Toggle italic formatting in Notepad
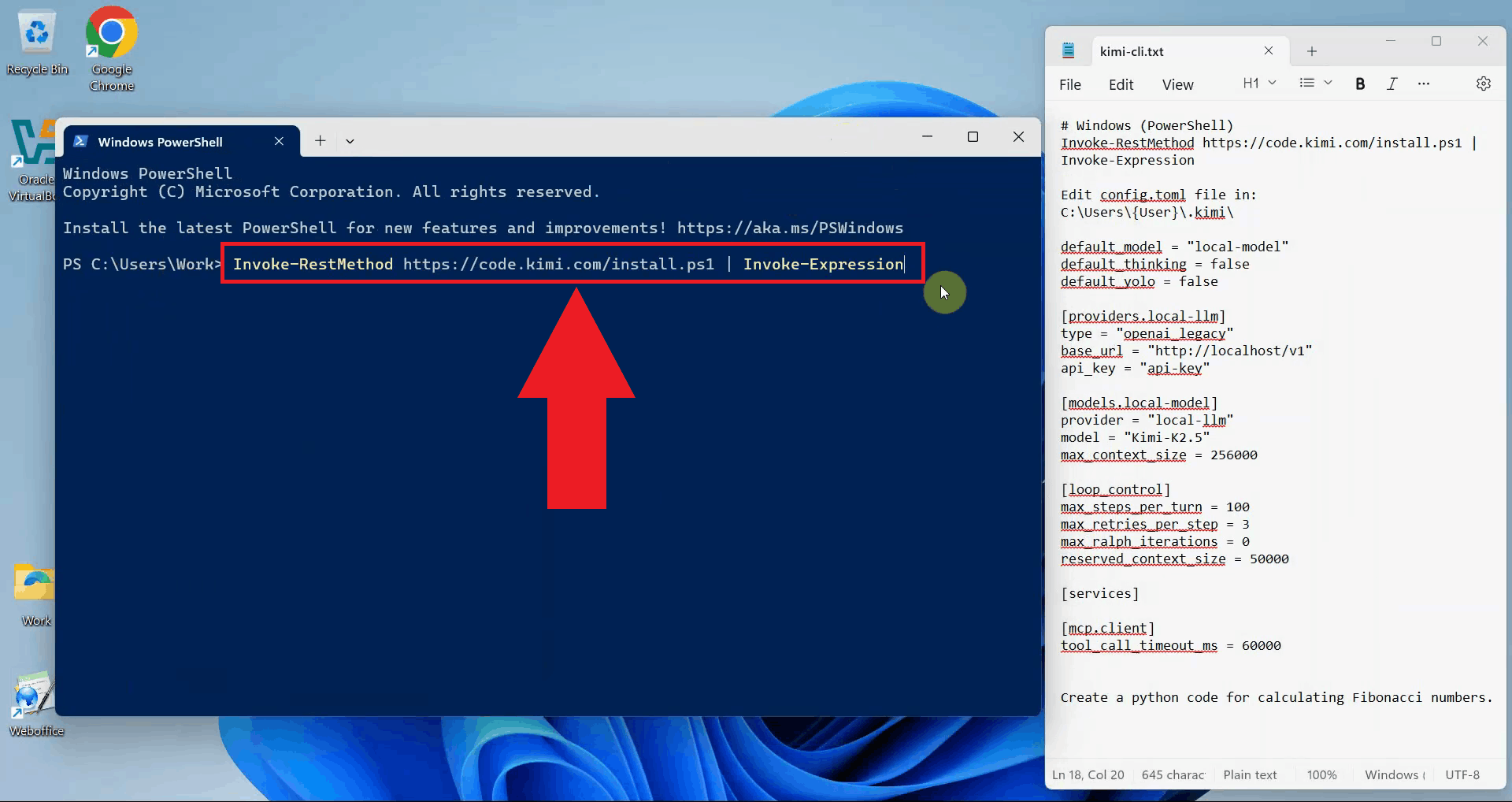Screen dimensions: 1512x802 (1392, 84)
